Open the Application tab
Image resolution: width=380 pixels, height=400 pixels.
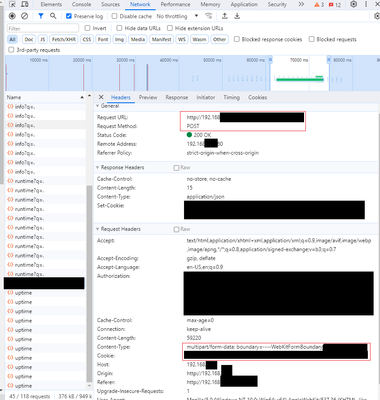pyautogui.click(x=244, y=4)
